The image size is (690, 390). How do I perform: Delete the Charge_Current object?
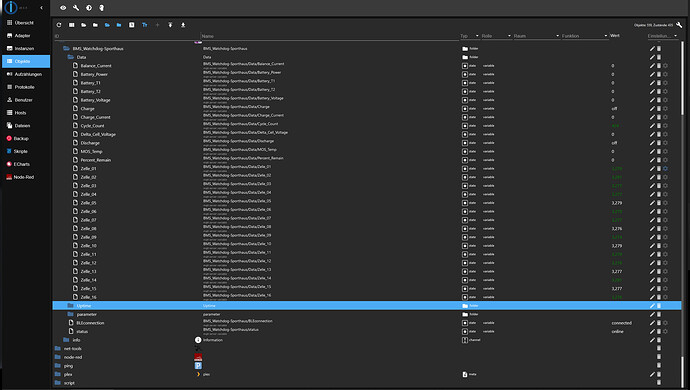pyautogui.click(x=659, y=117)
